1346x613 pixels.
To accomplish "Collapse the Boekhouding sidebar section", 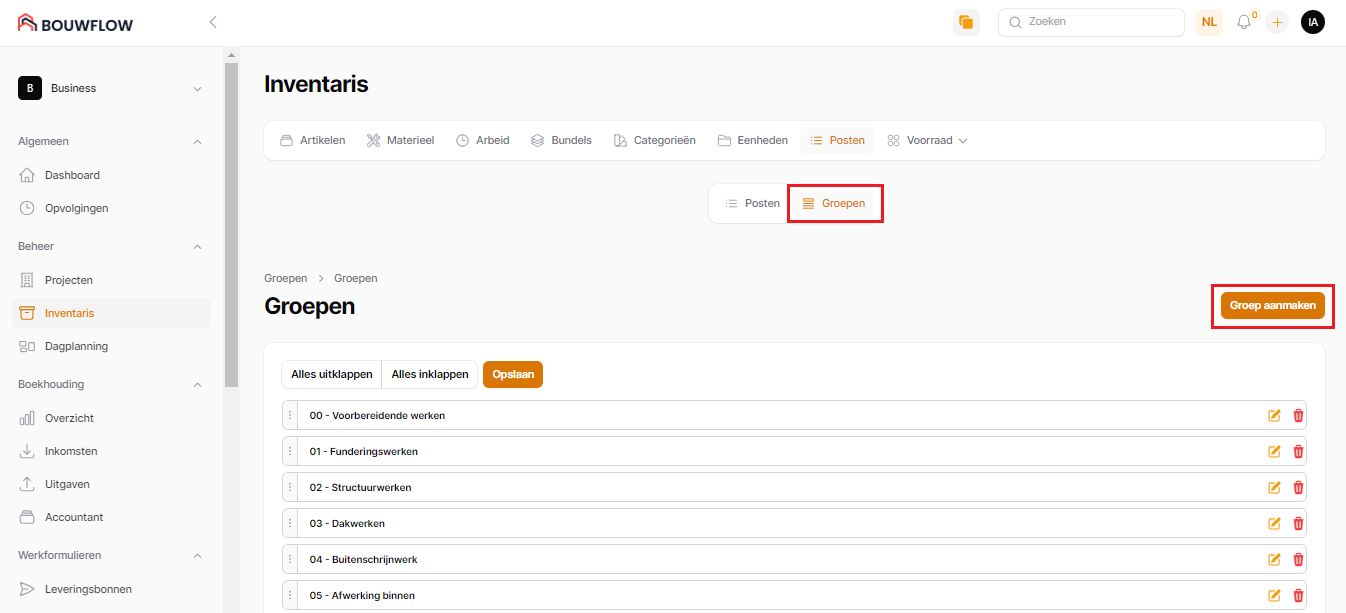I will pyautogui.click(x=197, y=384).
